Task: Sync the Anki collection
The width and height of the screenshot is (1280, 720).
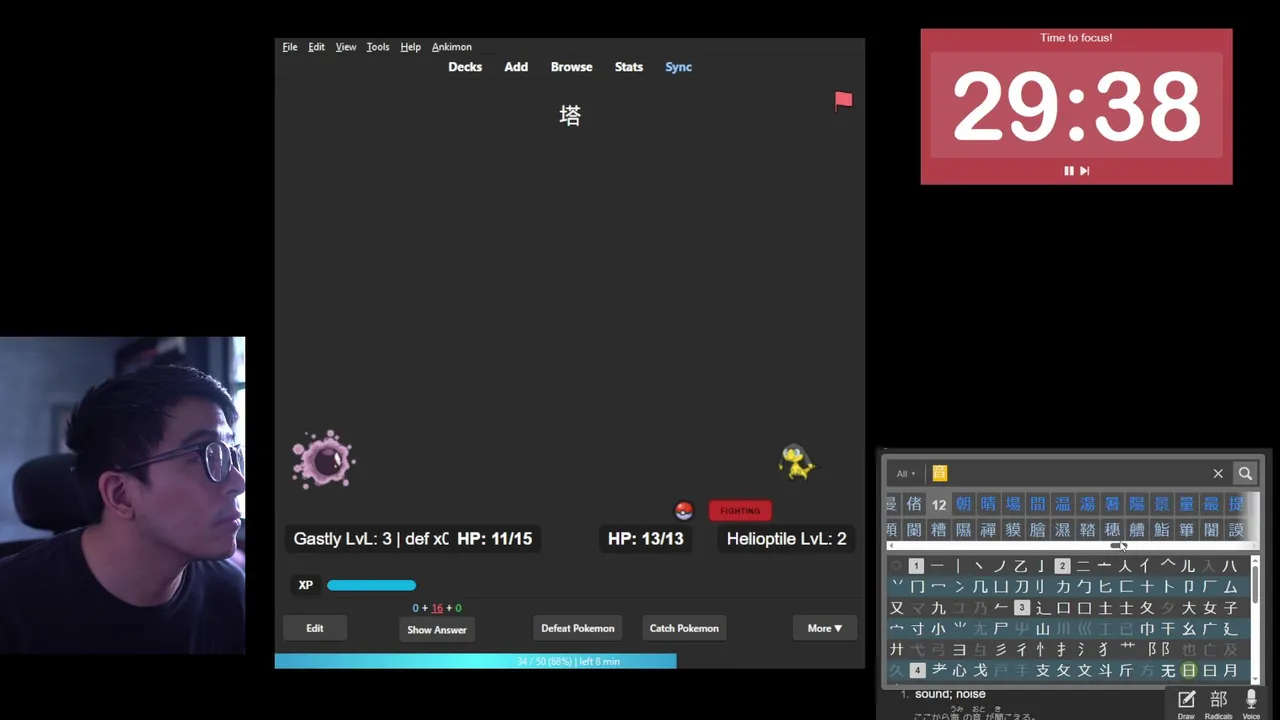Action: (679, 67)
